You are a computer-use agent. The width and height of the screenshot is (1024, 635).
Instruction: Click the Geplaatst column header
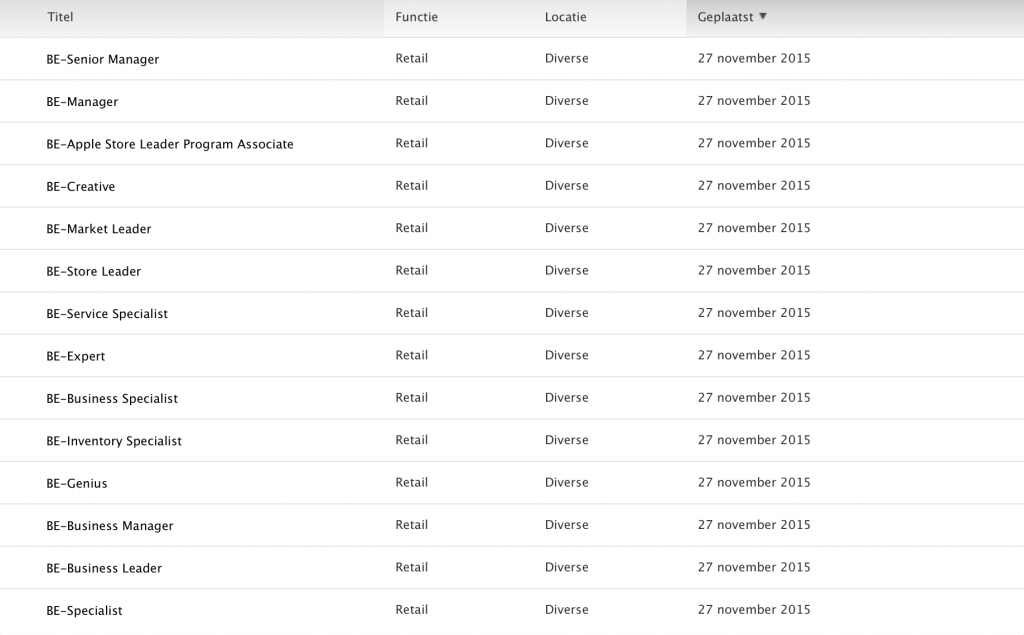(x=726, y=17)
